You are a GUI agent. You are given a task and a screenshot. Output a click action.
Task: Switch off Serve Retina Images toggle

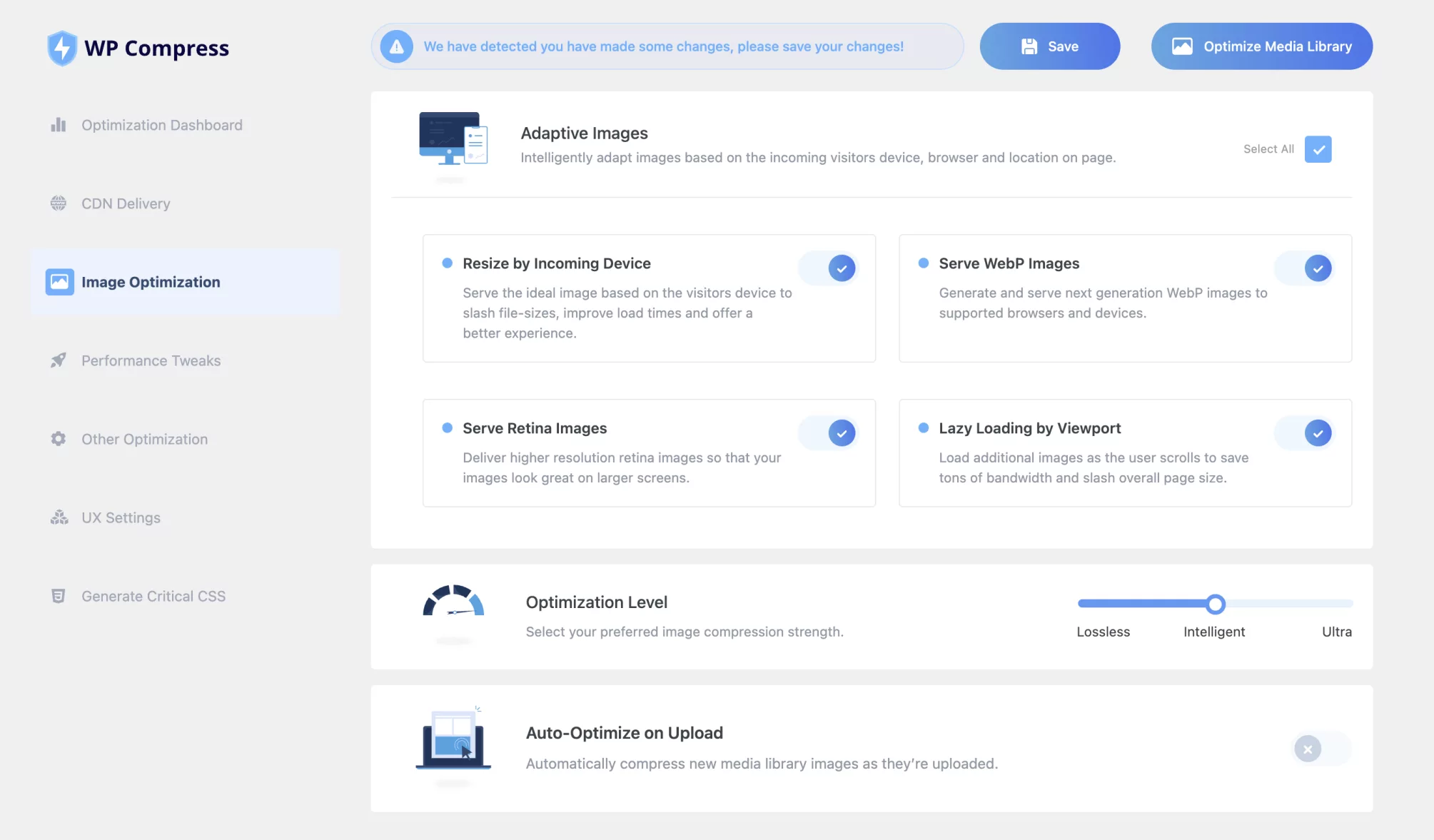coord(828,433)
